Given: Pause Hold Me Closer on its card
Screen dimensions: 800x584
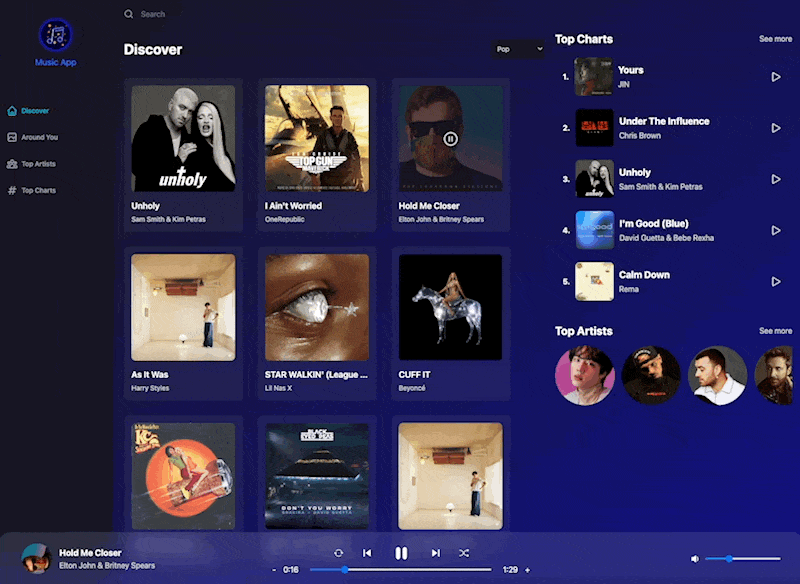Looking at the screenshot, I should 450,139.
